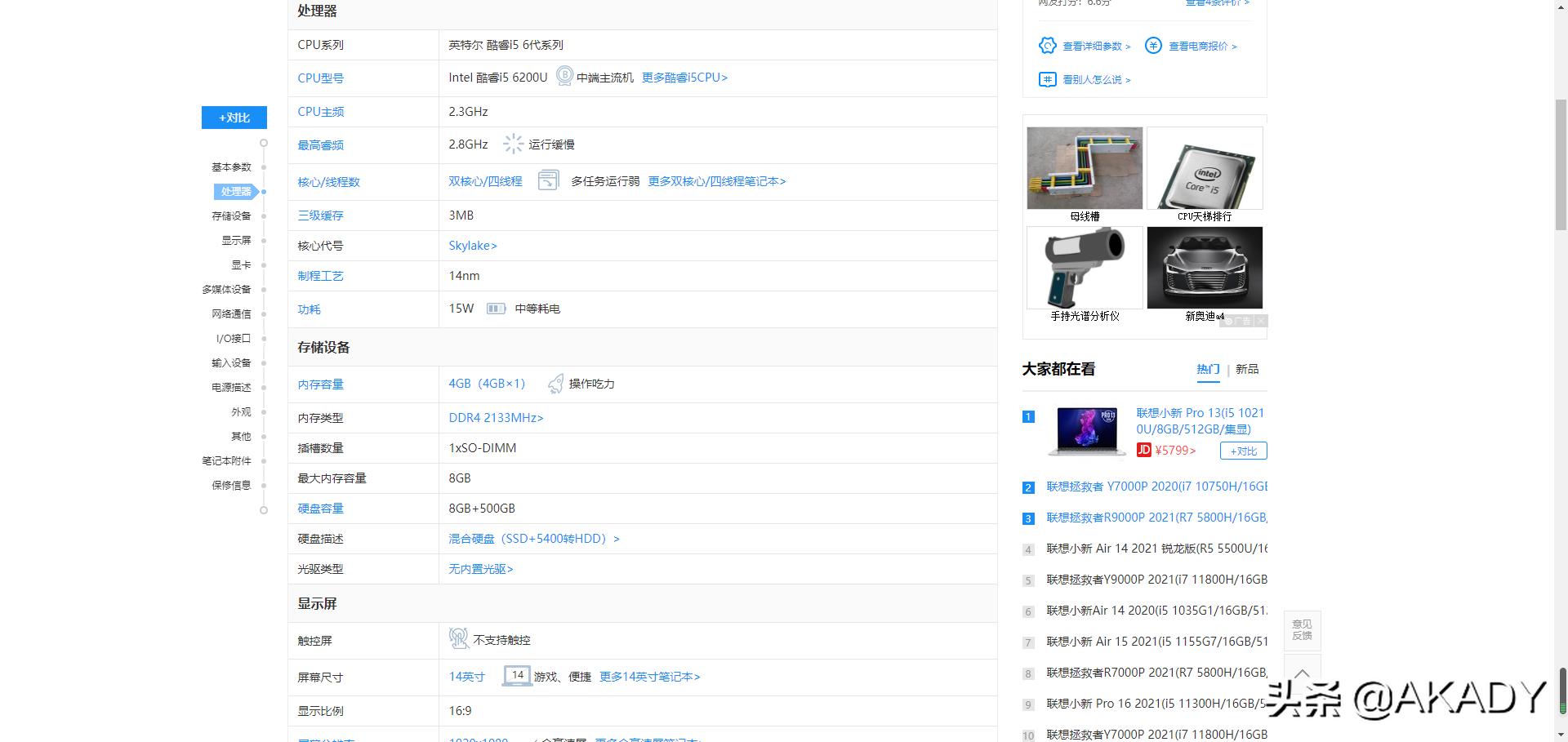Click the +对比 button on the left
1568x742 pixels.
(234, 117)
